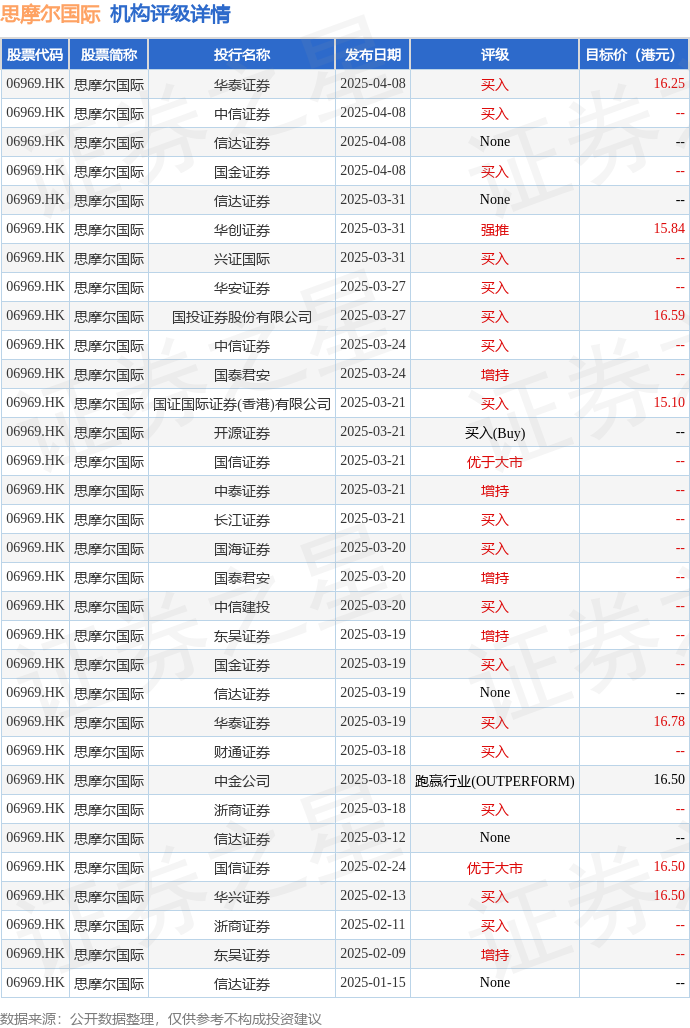Click 买入 in the 财通证券 row

(x=495, y=751)
